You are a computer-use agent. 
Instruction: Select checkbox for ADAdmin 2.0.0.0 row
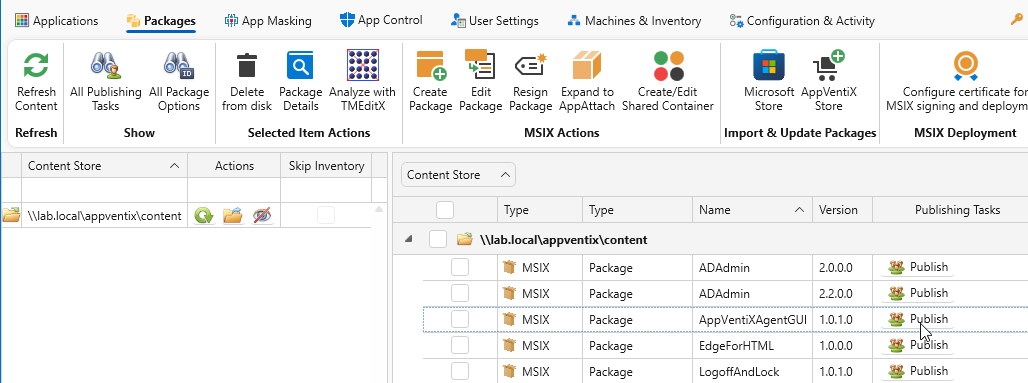click(x=460, y=267)
